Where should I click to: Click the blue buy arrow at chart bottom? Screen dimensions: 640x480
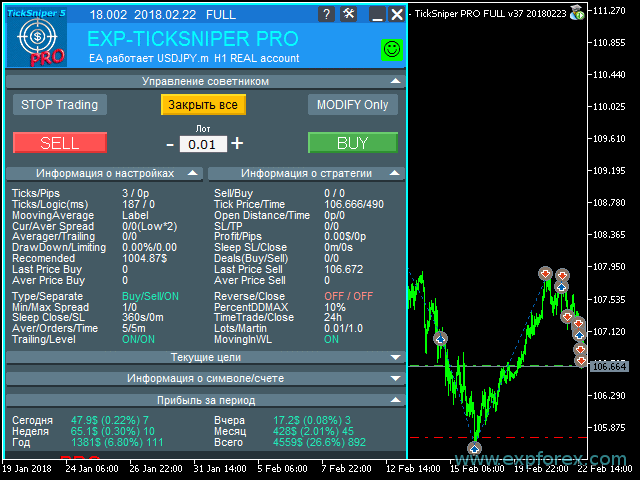click(x=474, y=449)
